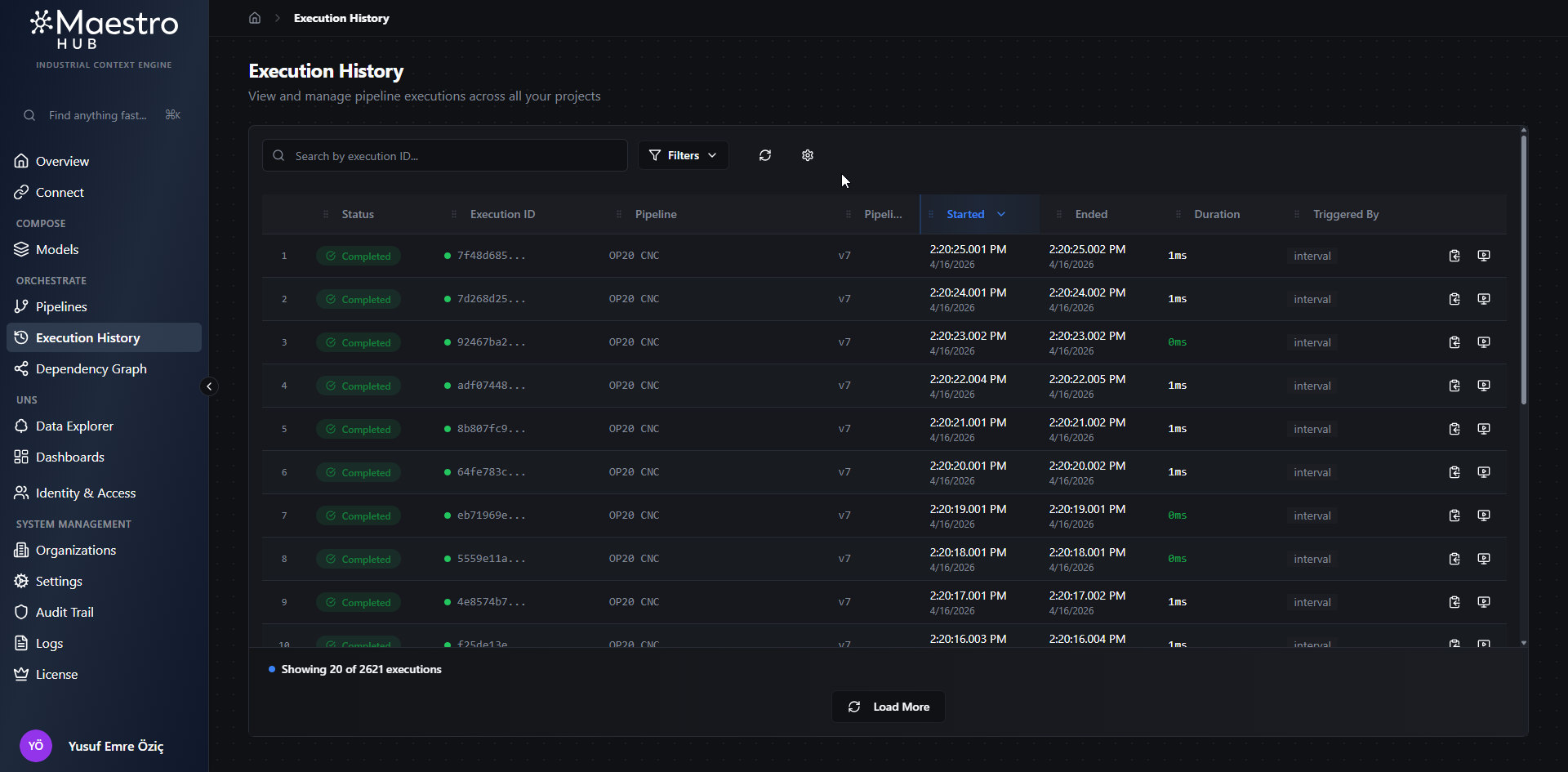This screenshot has width=1568, height=772.
Task: Click OP20 CNC pipeline in row 6
Action: [x=634, y=472]
